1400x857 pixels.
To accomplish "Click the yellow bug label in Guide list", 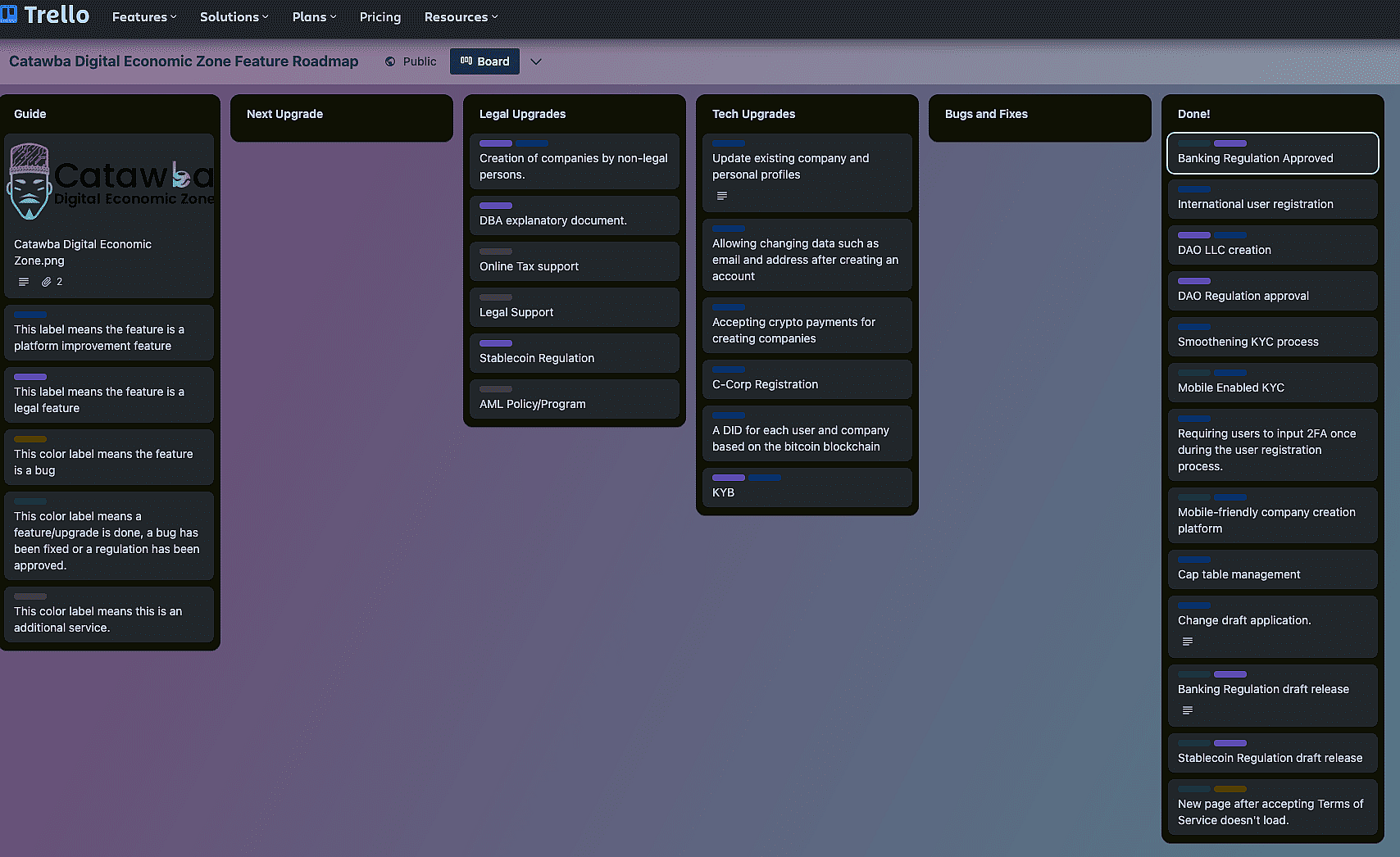I will click(x=30, y=439).
